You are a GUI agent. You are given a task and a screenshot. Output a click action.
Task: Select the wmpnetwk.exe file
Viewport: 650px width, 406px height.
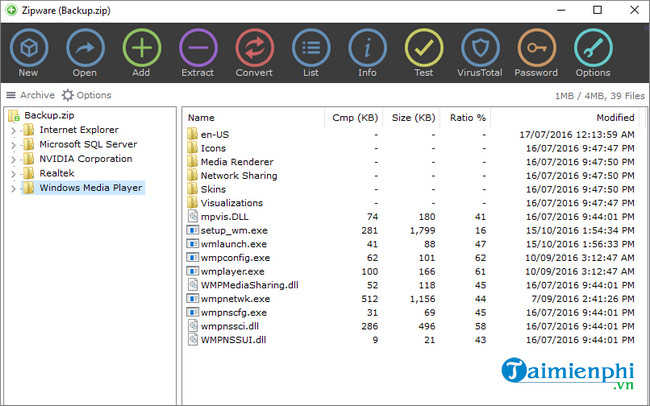[410, 299]
